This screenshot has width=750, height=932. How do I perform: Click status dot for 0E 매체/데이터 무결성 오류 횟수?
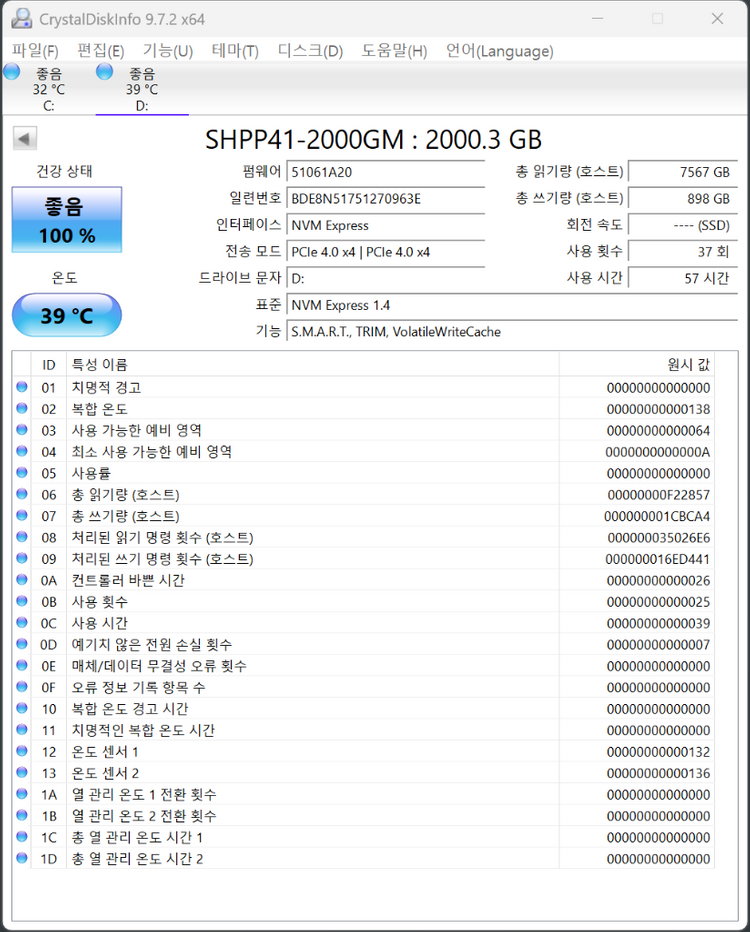pos(22,665)
